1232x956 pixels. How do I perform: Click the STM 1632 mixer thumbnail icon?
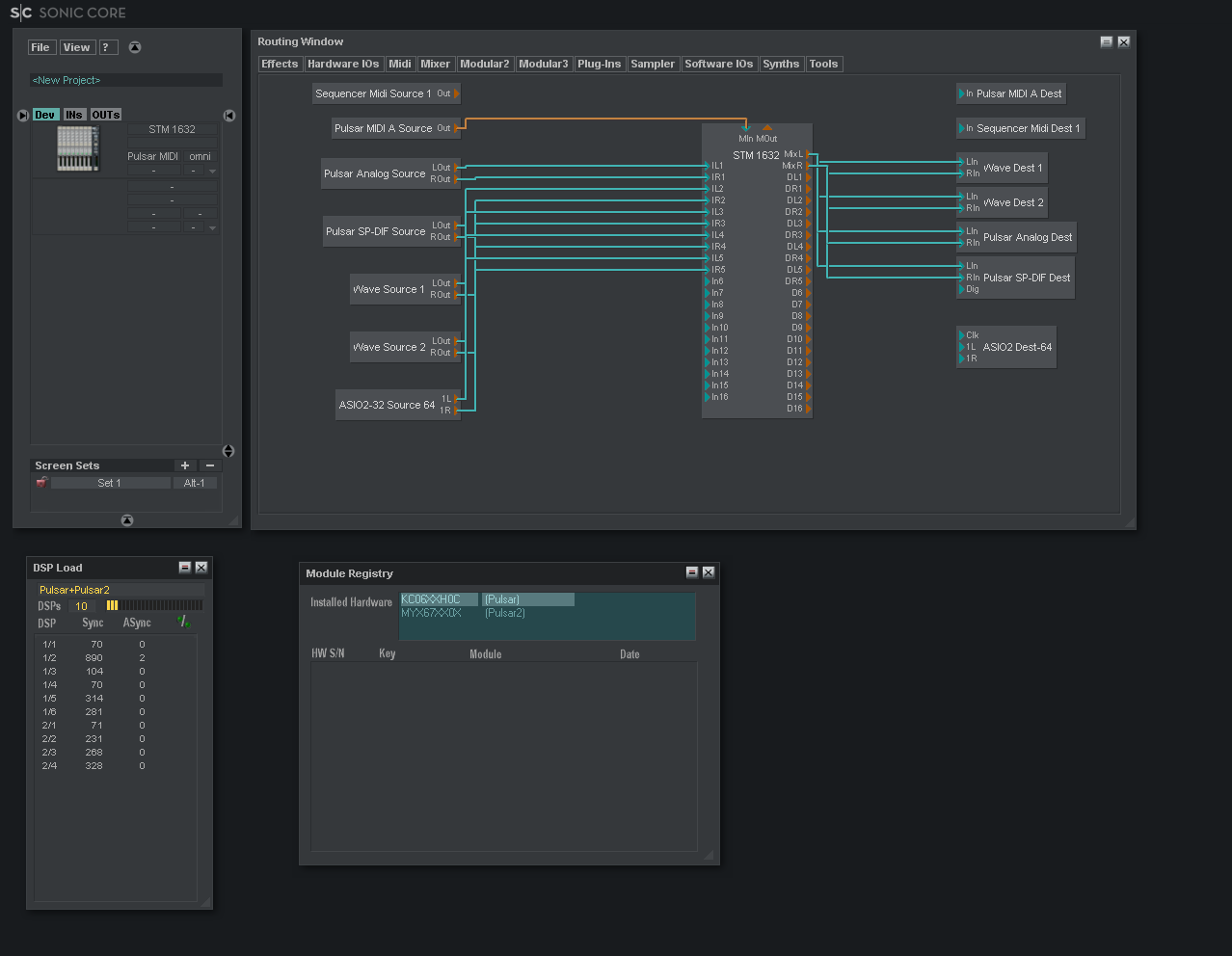coord(77,149)
